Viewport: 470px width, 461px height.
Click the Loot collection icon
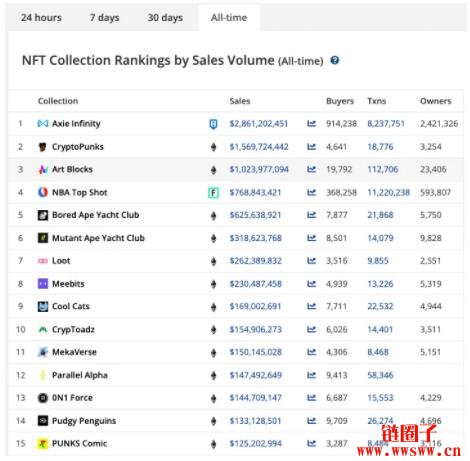point(43,261)
